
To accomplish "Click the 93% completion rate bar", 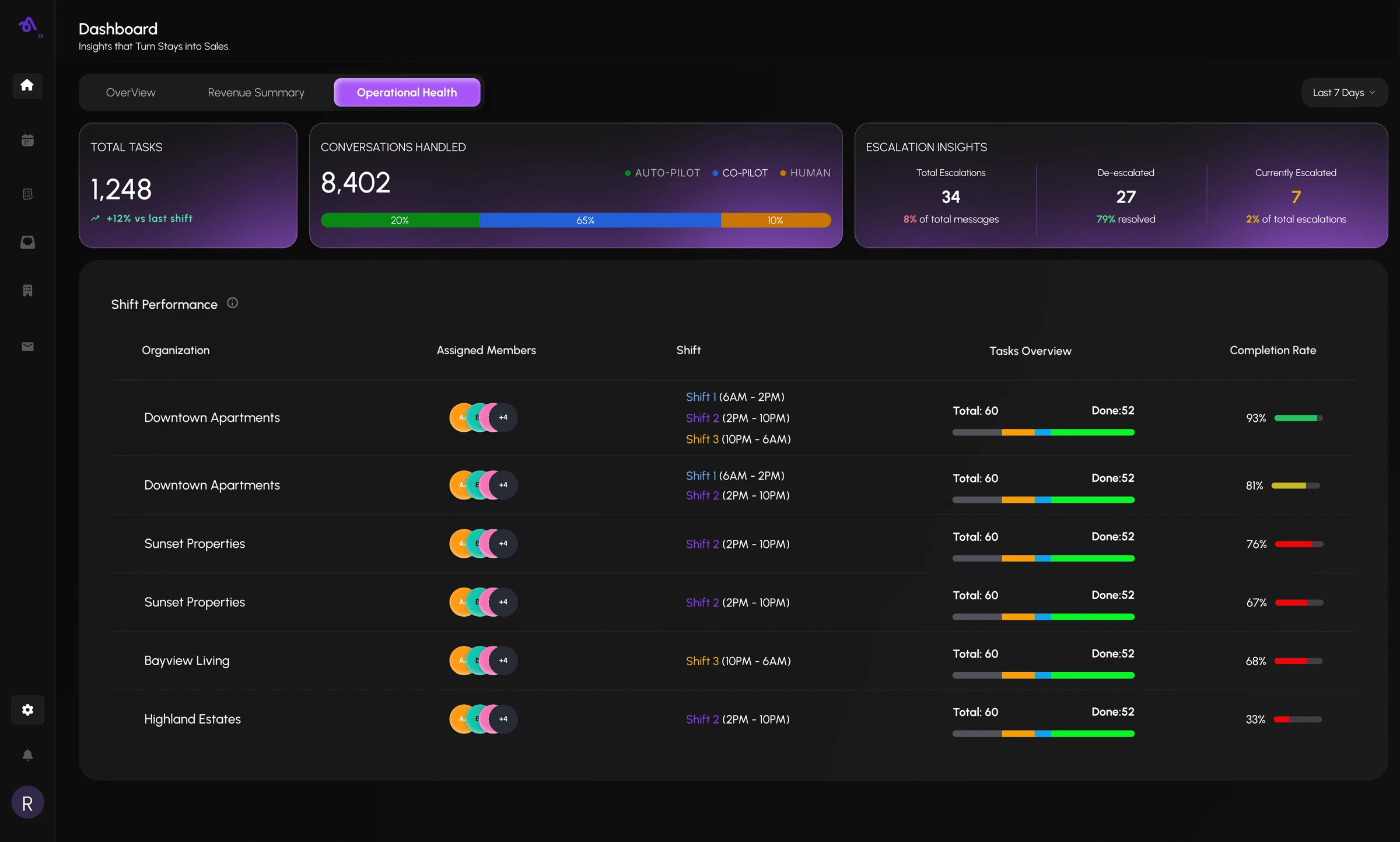I will 1298,418.
